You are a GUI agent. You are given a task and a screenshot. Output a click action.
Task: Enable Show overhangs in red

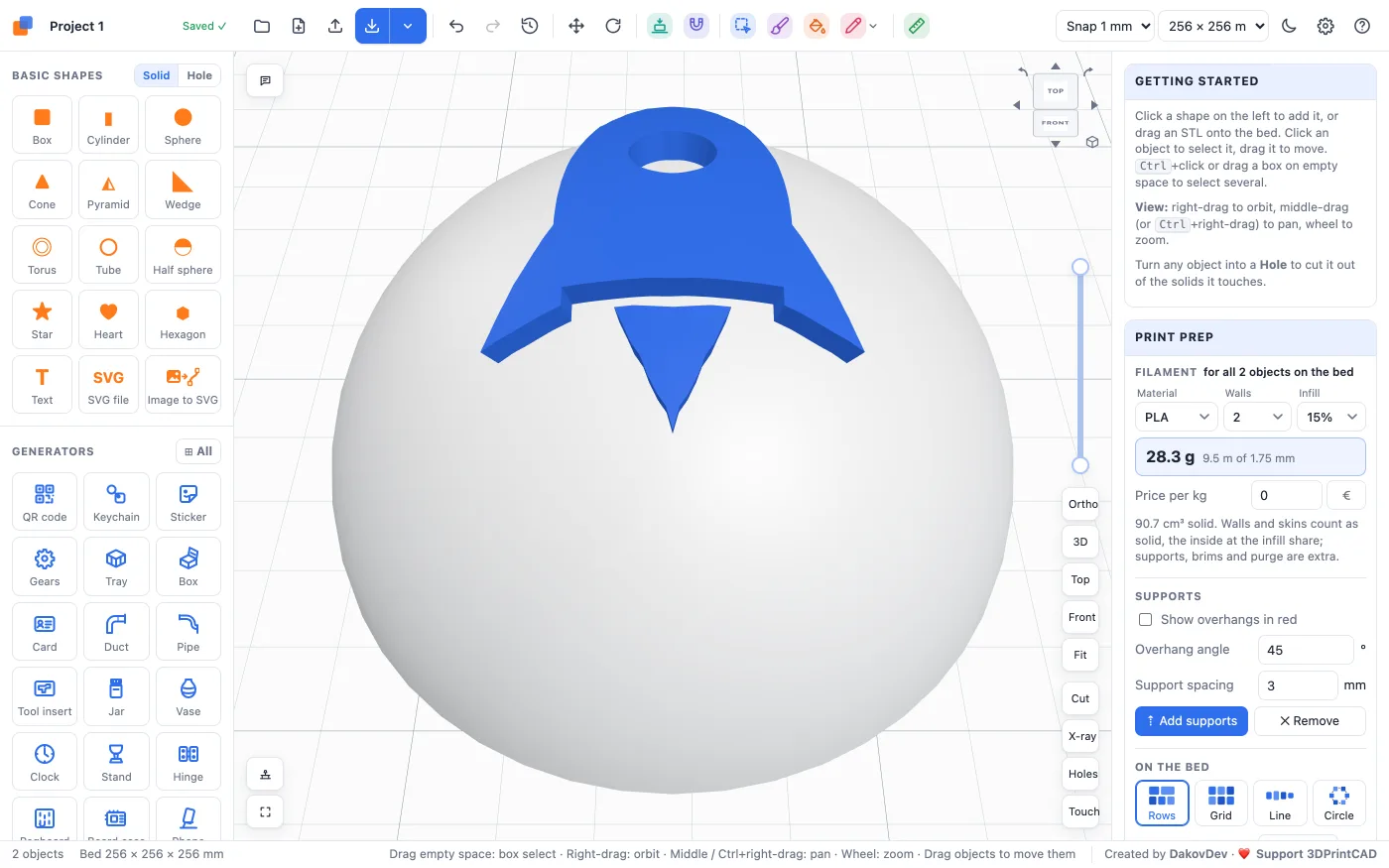pos(1145,619)
